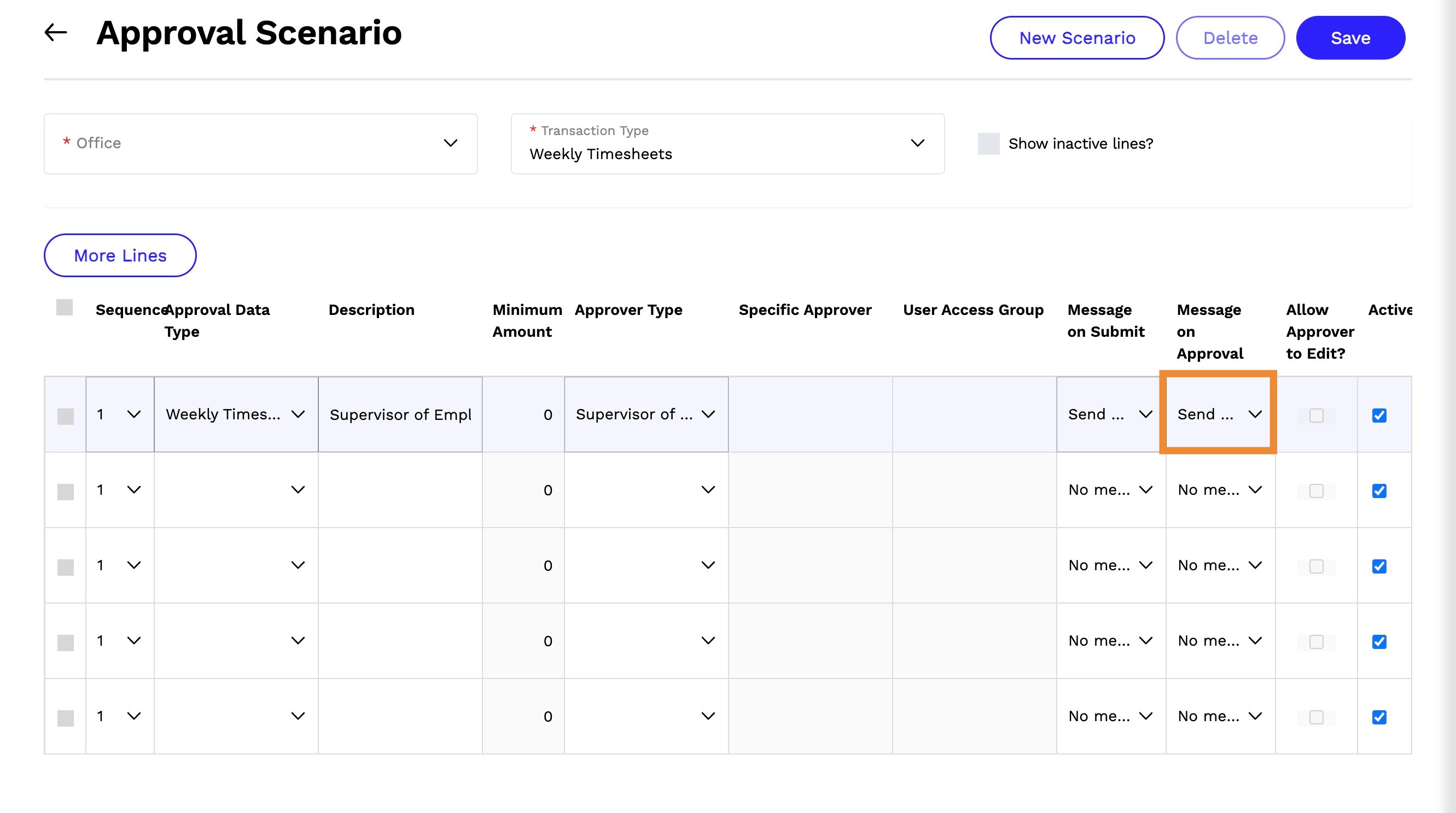This screenshot has width=1456, height=813.
Task: Open Weekly Times... Approval Data Type dropdown
Action: pyautogui.click(x=236, y=414)
